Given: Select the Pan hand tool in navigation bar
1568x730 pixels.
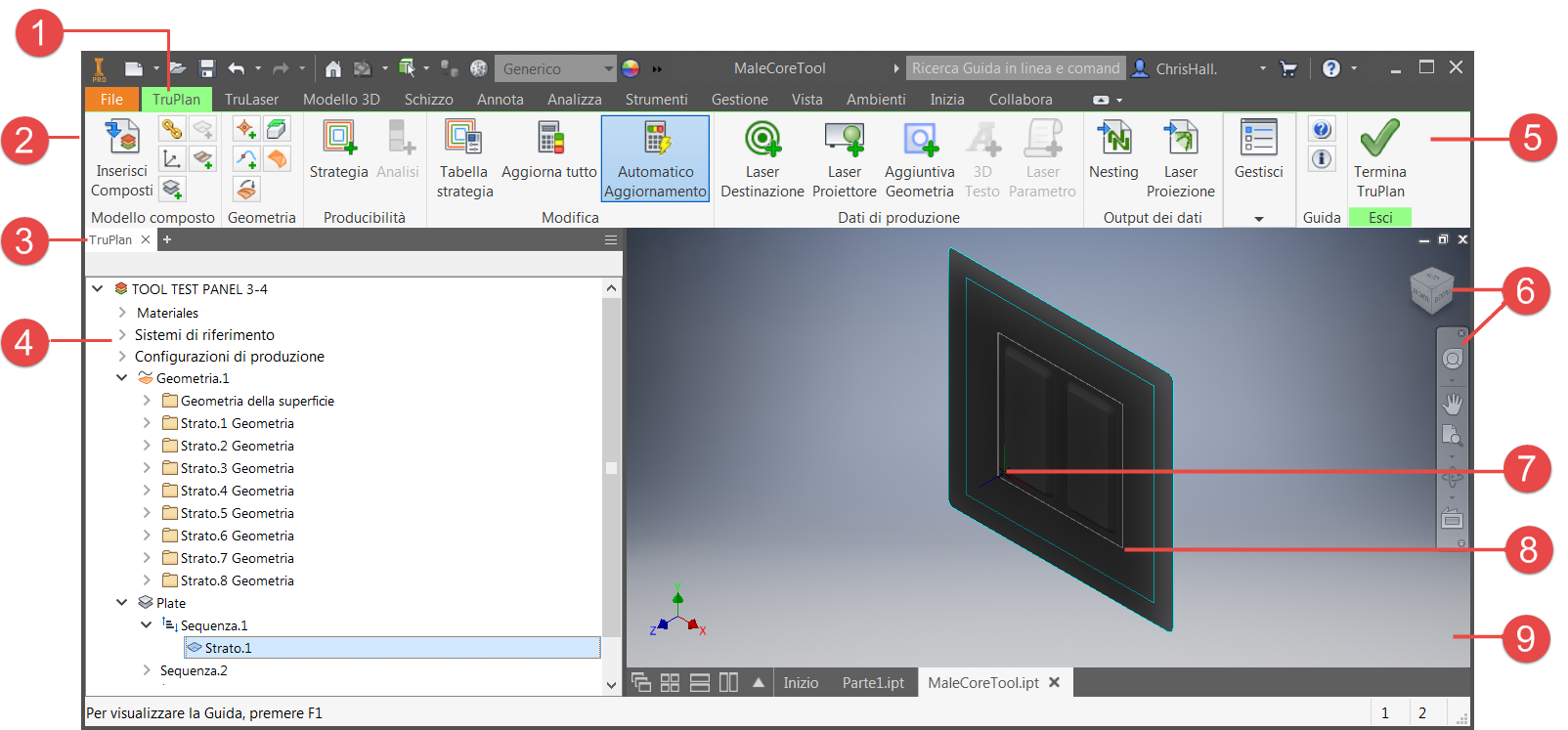Looking at the screenshot, I should tap(1453, 404).
